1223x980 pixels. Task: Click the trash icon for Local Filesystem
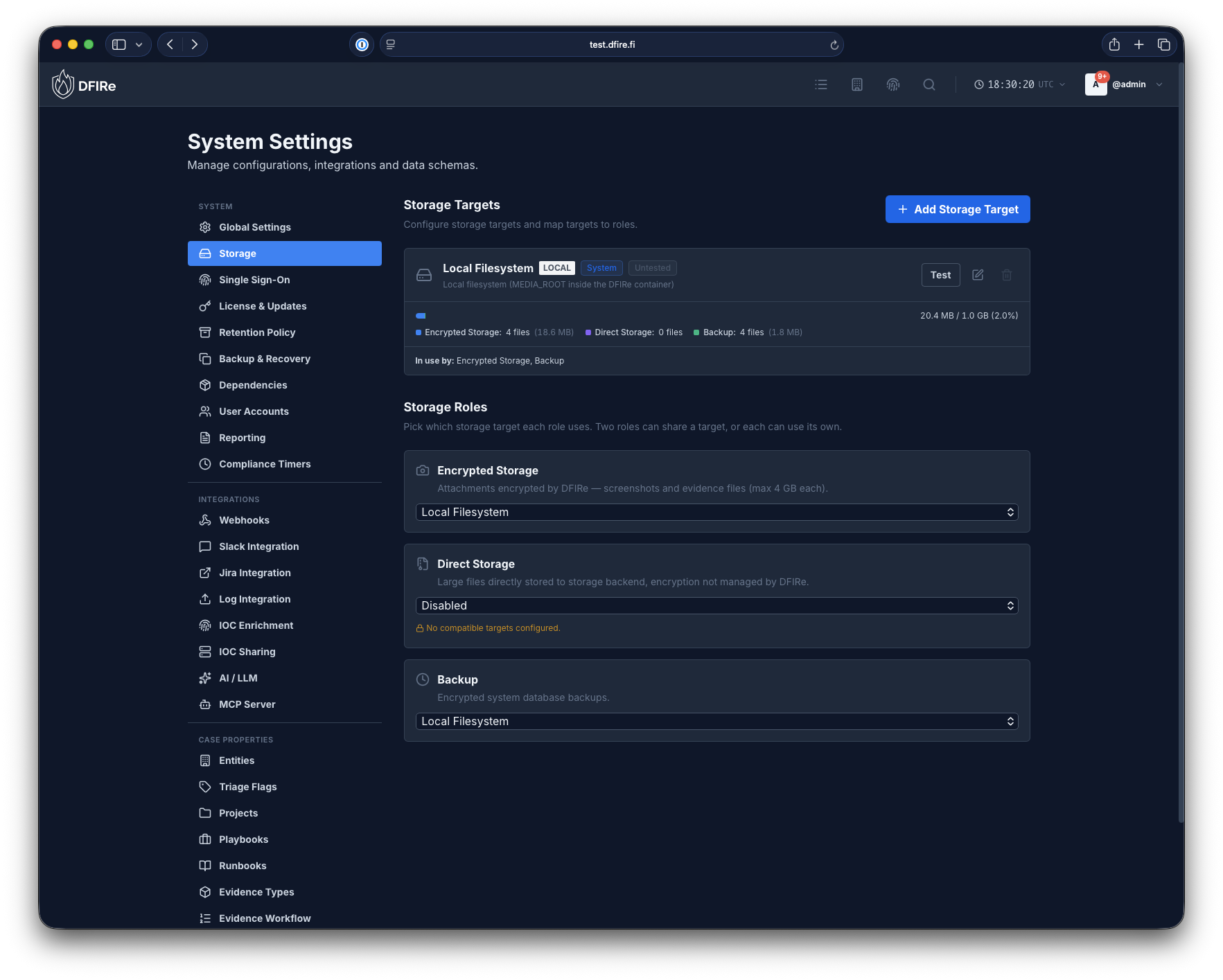click(x=1007, y=275)
